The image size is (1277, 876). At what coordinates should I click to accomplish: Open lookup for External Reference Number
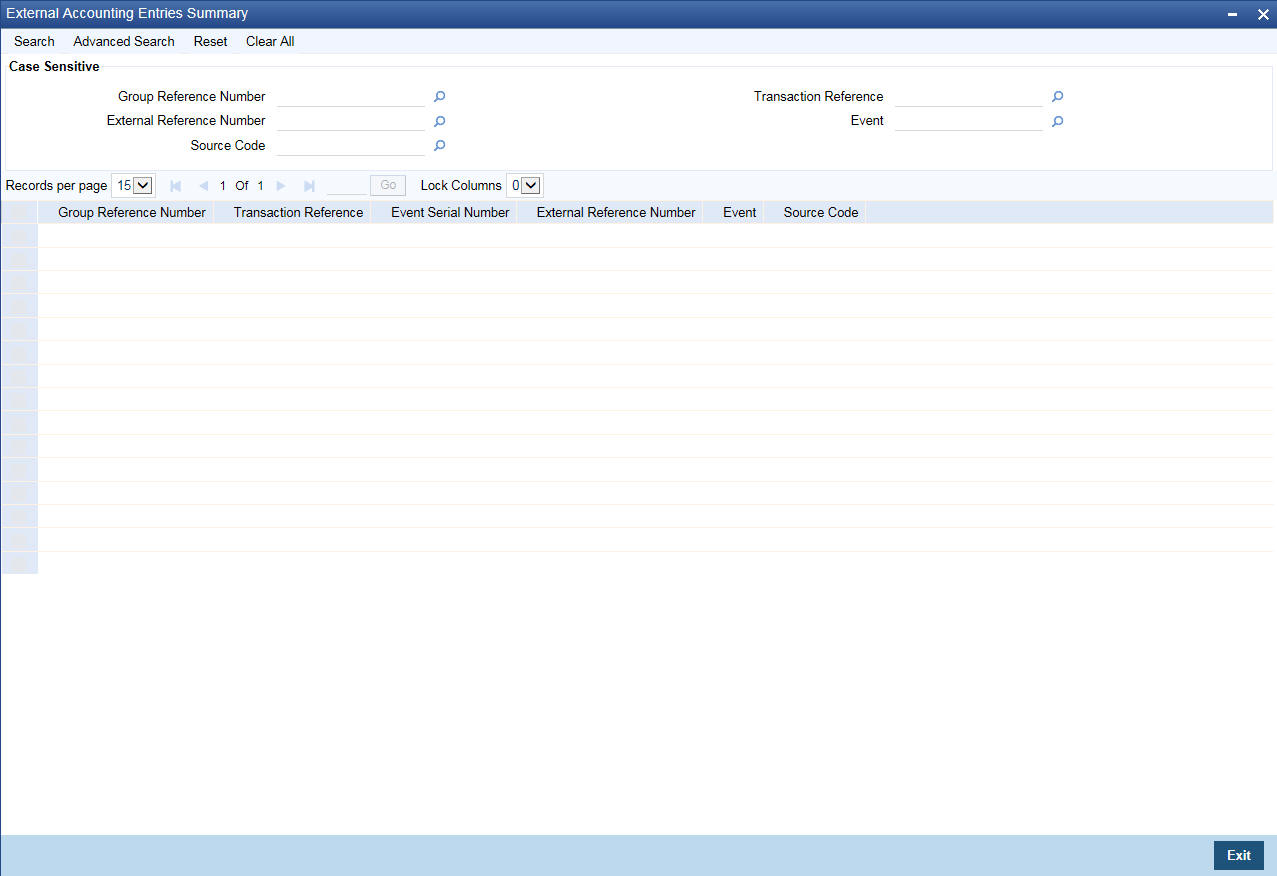tap(439, 121)
